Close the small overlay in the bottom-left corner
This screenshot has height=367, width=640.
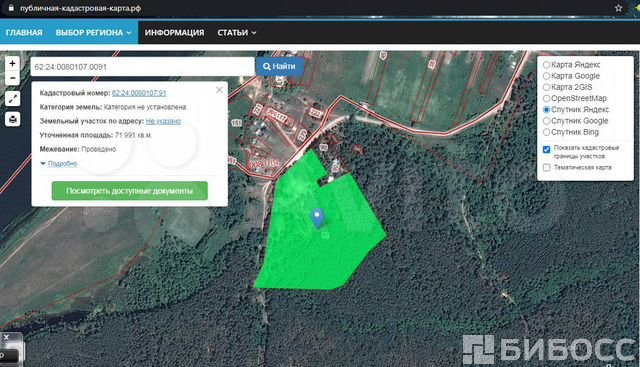[6, 337]
